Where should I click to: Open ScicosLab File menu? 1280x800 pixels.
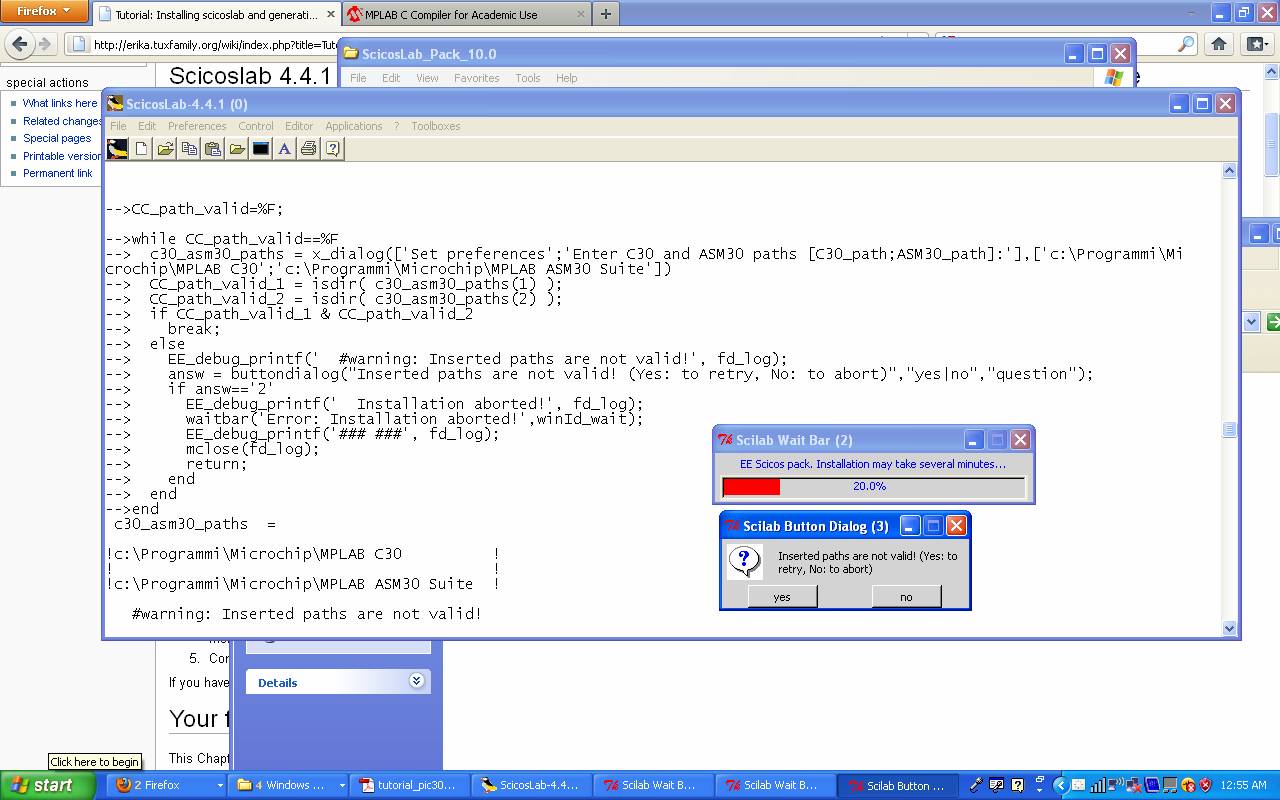tap(118, 126)
